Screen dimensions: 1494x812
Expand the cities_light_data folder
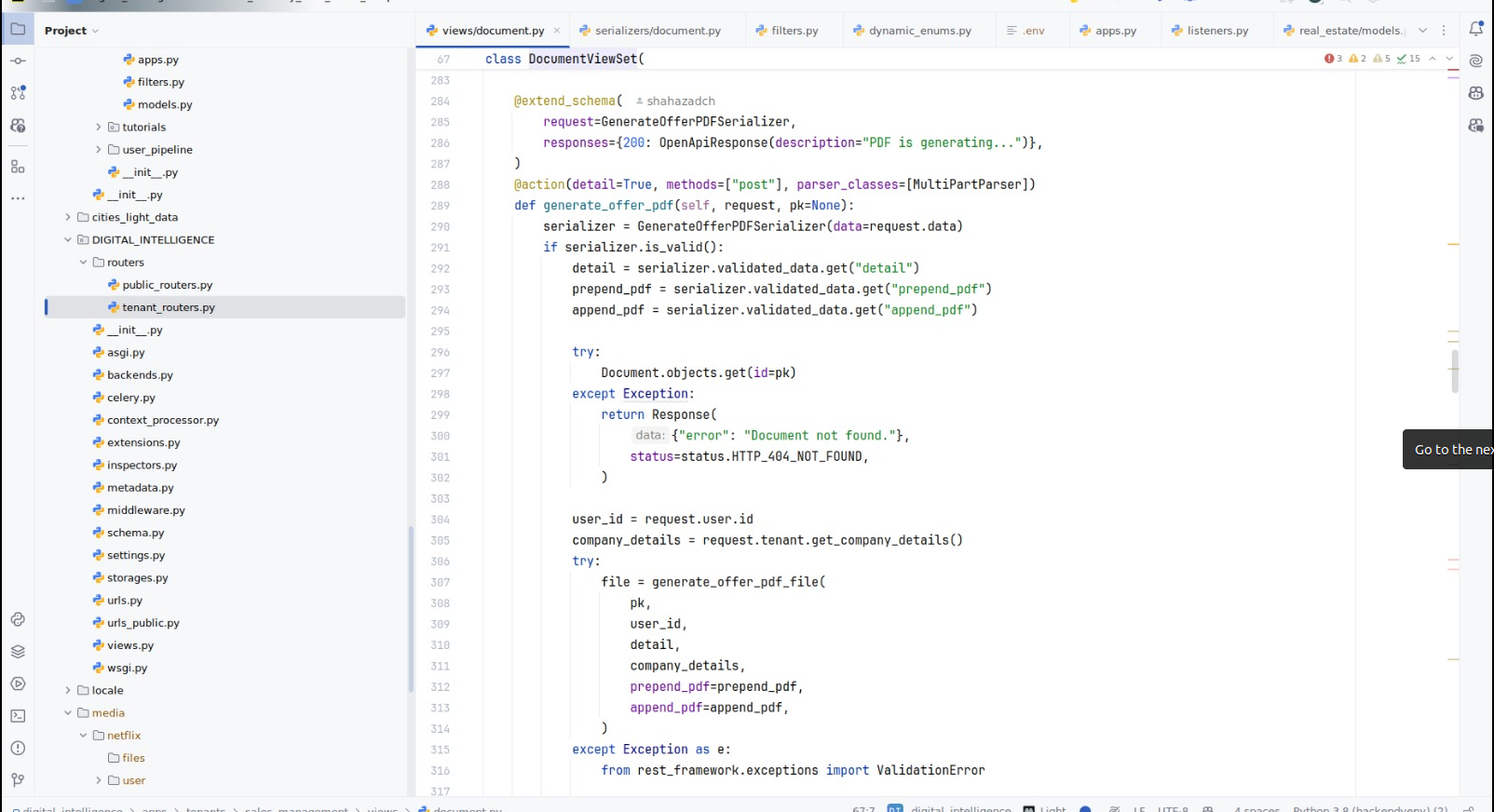(68, 218)
